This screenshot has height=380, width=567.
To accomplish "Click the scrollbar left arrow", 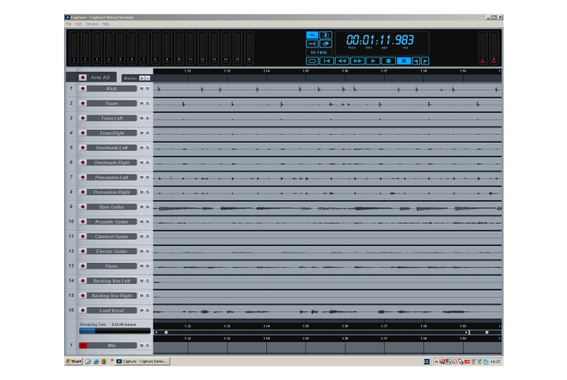I will 156,332.
